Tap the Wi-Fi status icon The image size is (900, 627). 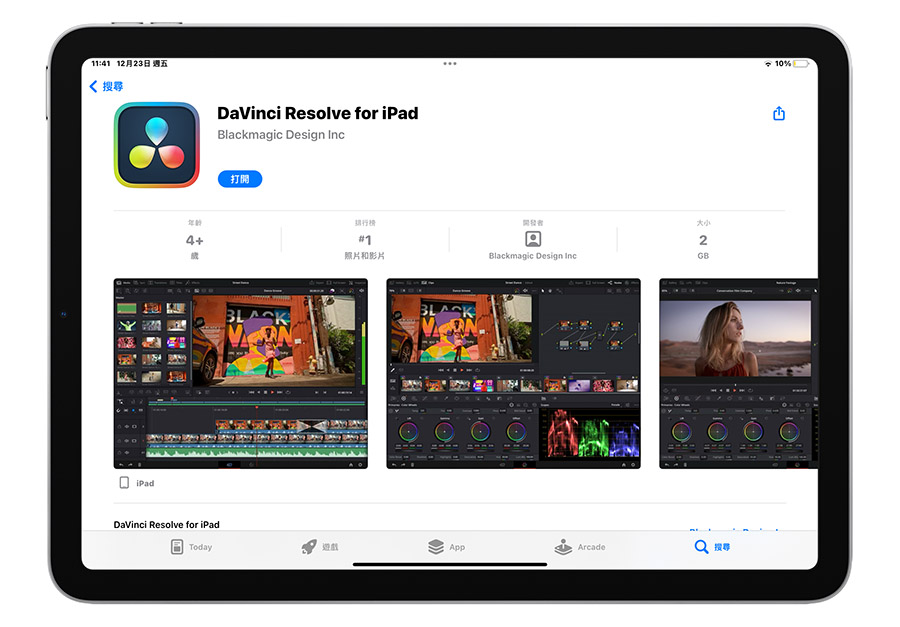768,64
